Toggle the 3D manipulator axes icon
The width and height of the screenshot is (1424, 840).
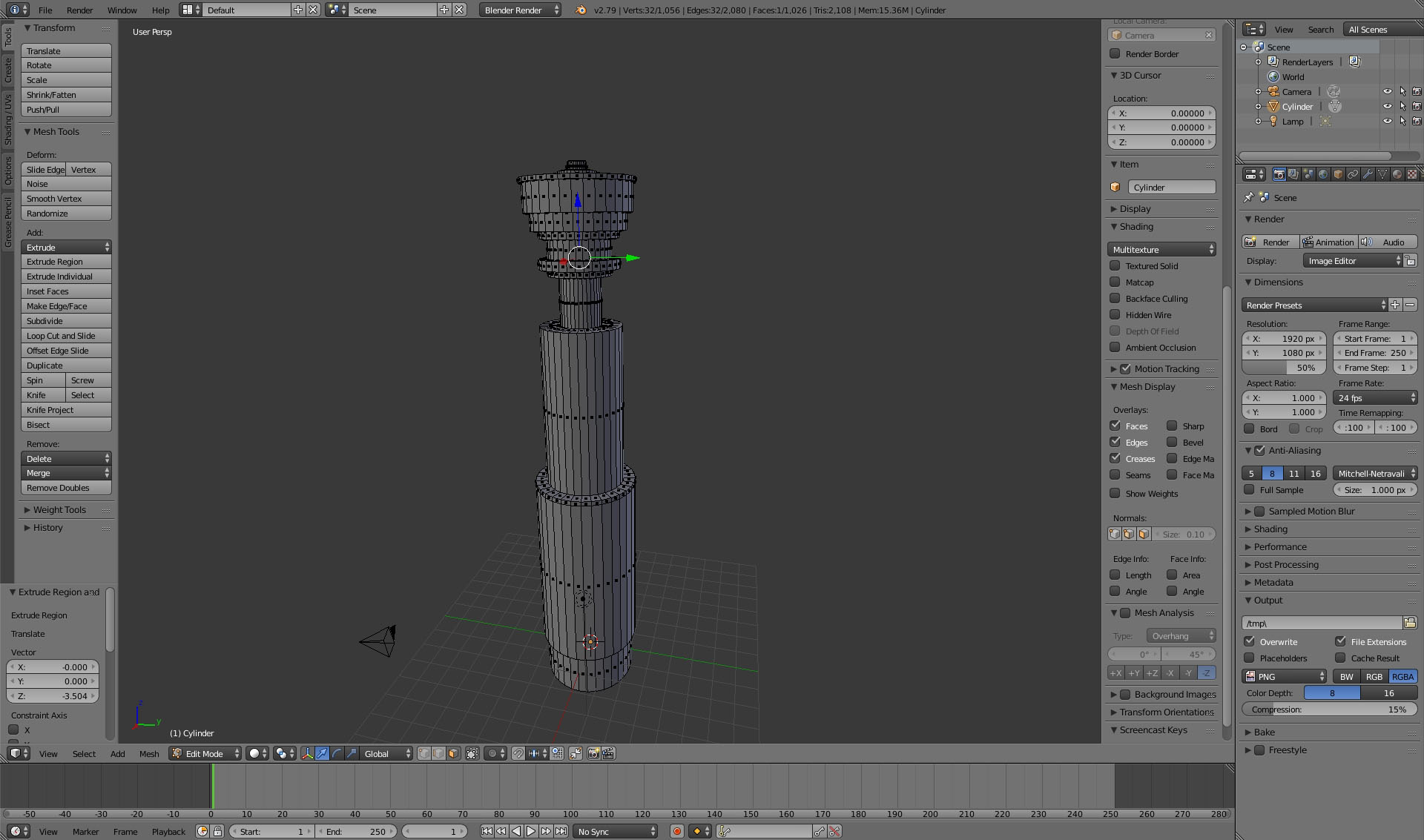click(x=307, y=753)
